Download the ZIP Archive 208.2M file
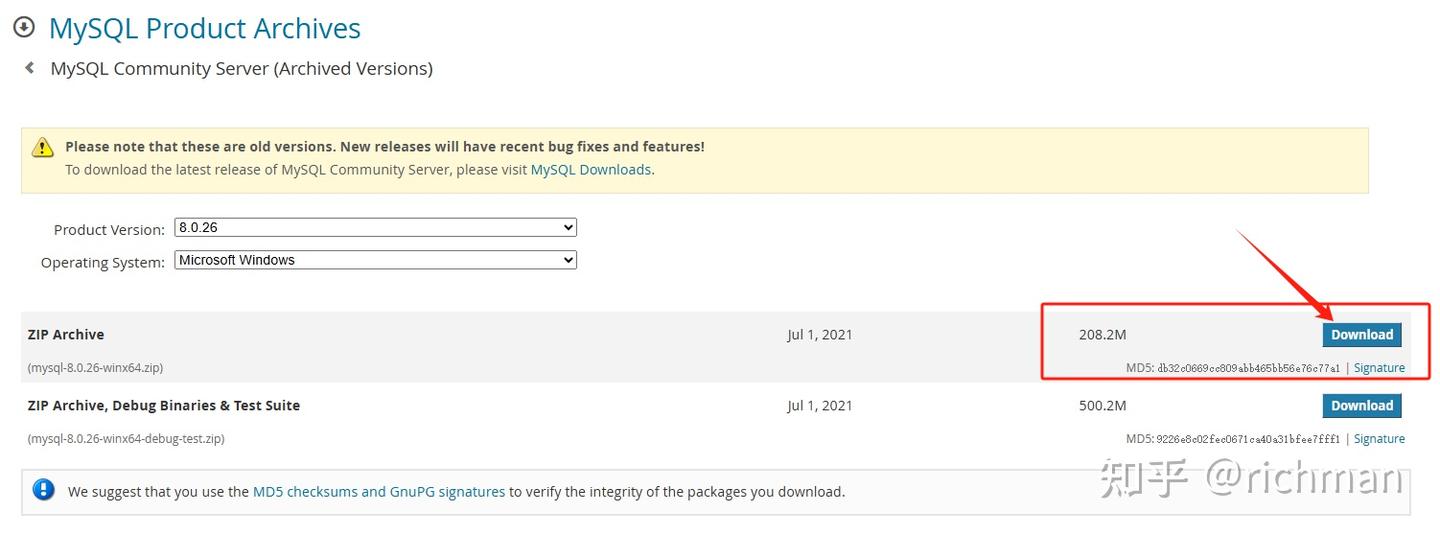 coord(1361,335)
